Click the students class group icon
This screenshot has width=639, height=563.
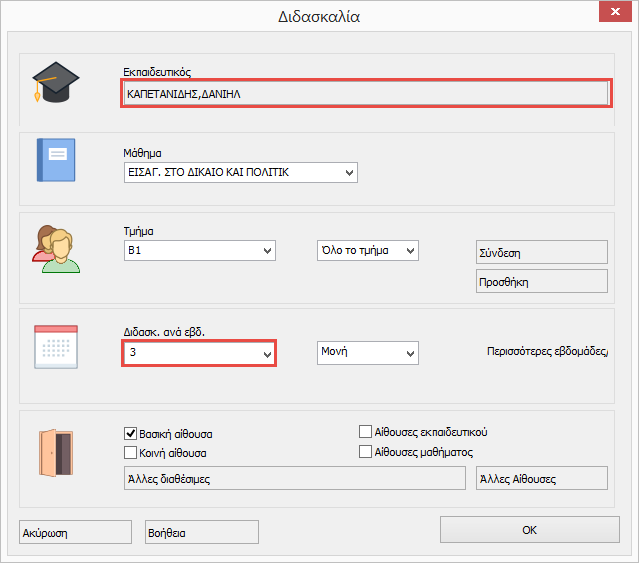tap(56, 248)
